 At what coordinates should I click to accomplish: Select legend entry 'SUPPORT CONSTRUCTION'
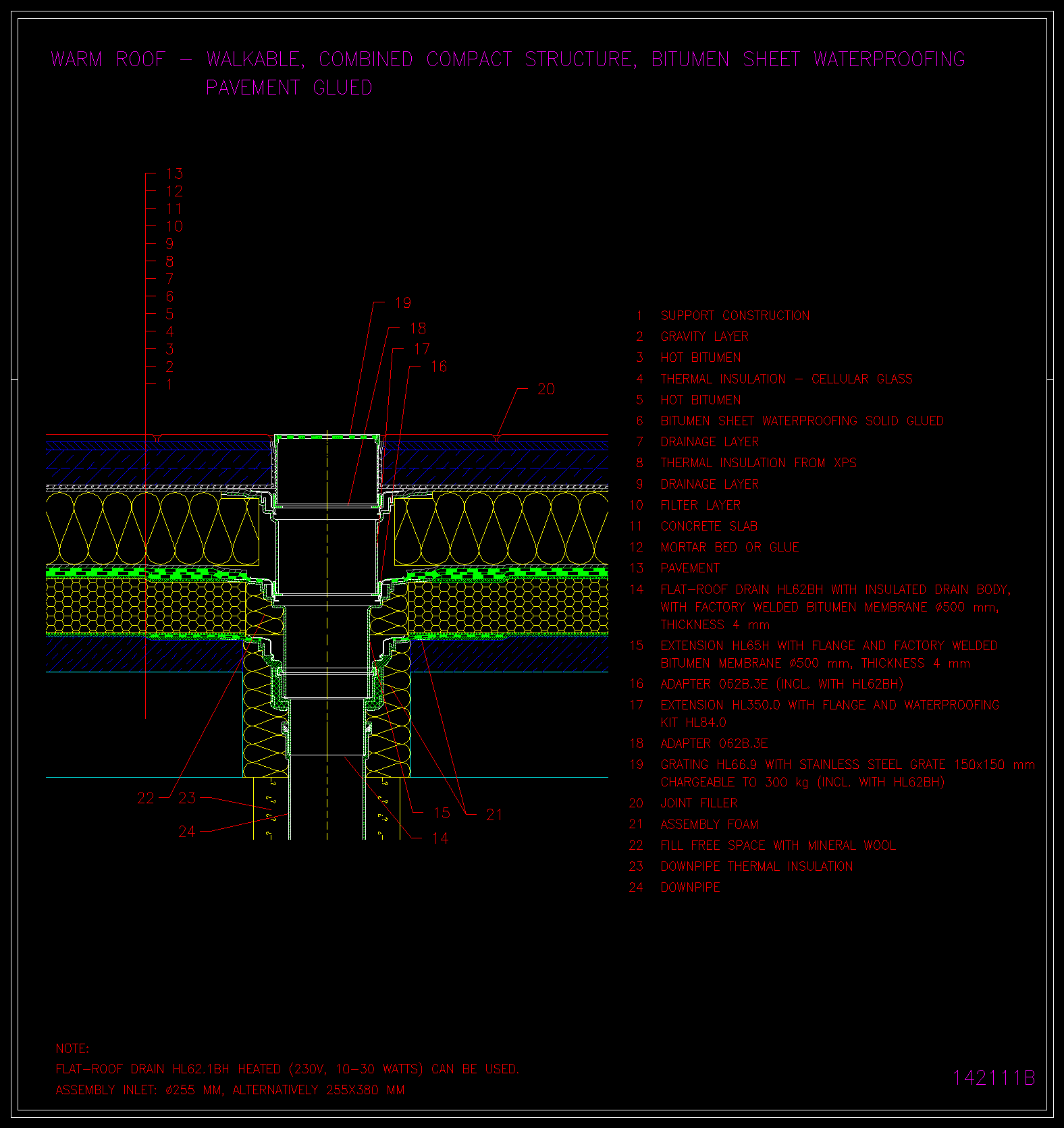(x=735, y=315)
